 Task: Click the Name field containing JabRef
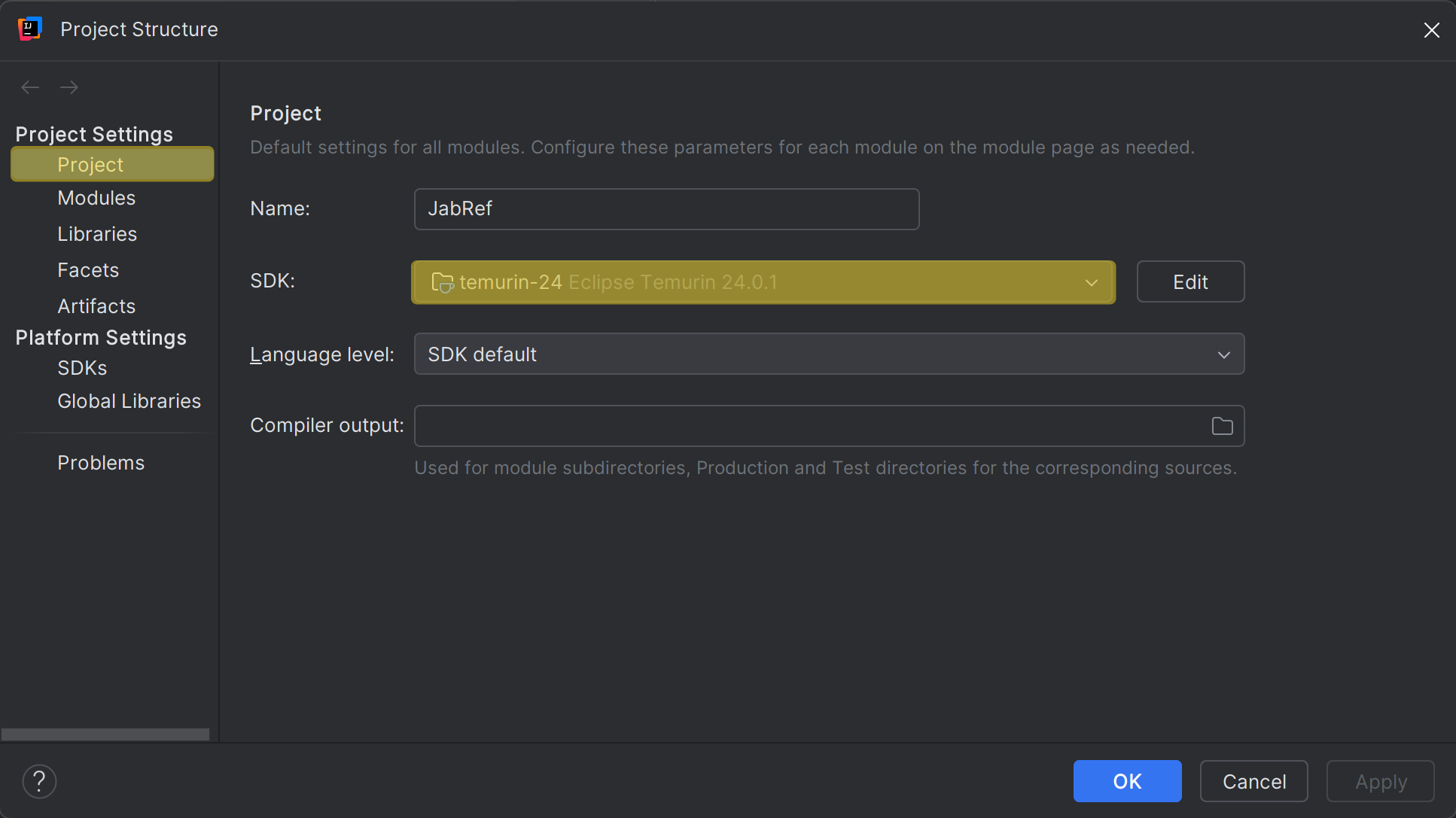pyautogui.click(x=666, y=209)
